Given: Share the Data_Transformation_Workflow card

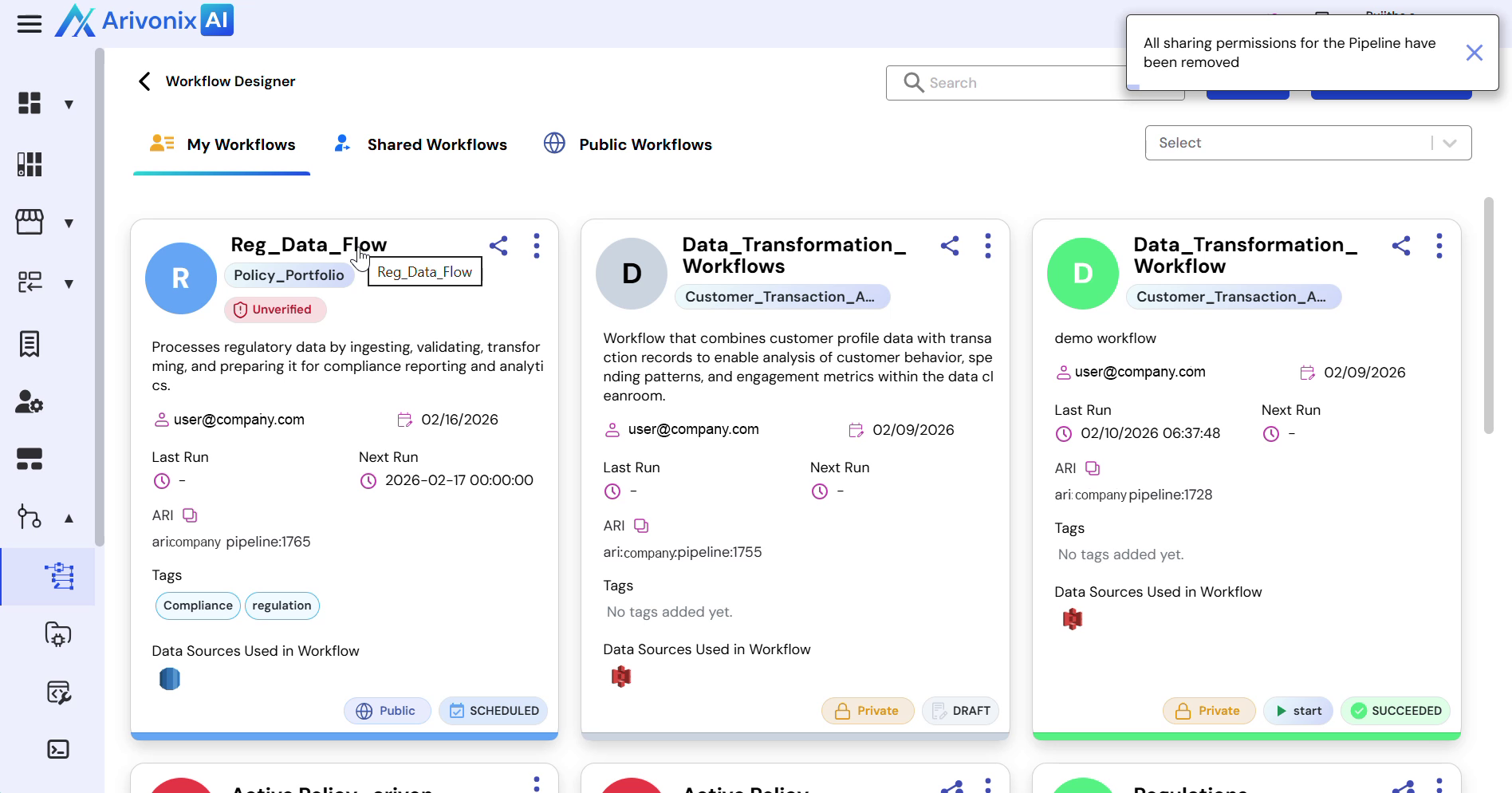Looking at the screenshot, I should tap(1400, 246).
